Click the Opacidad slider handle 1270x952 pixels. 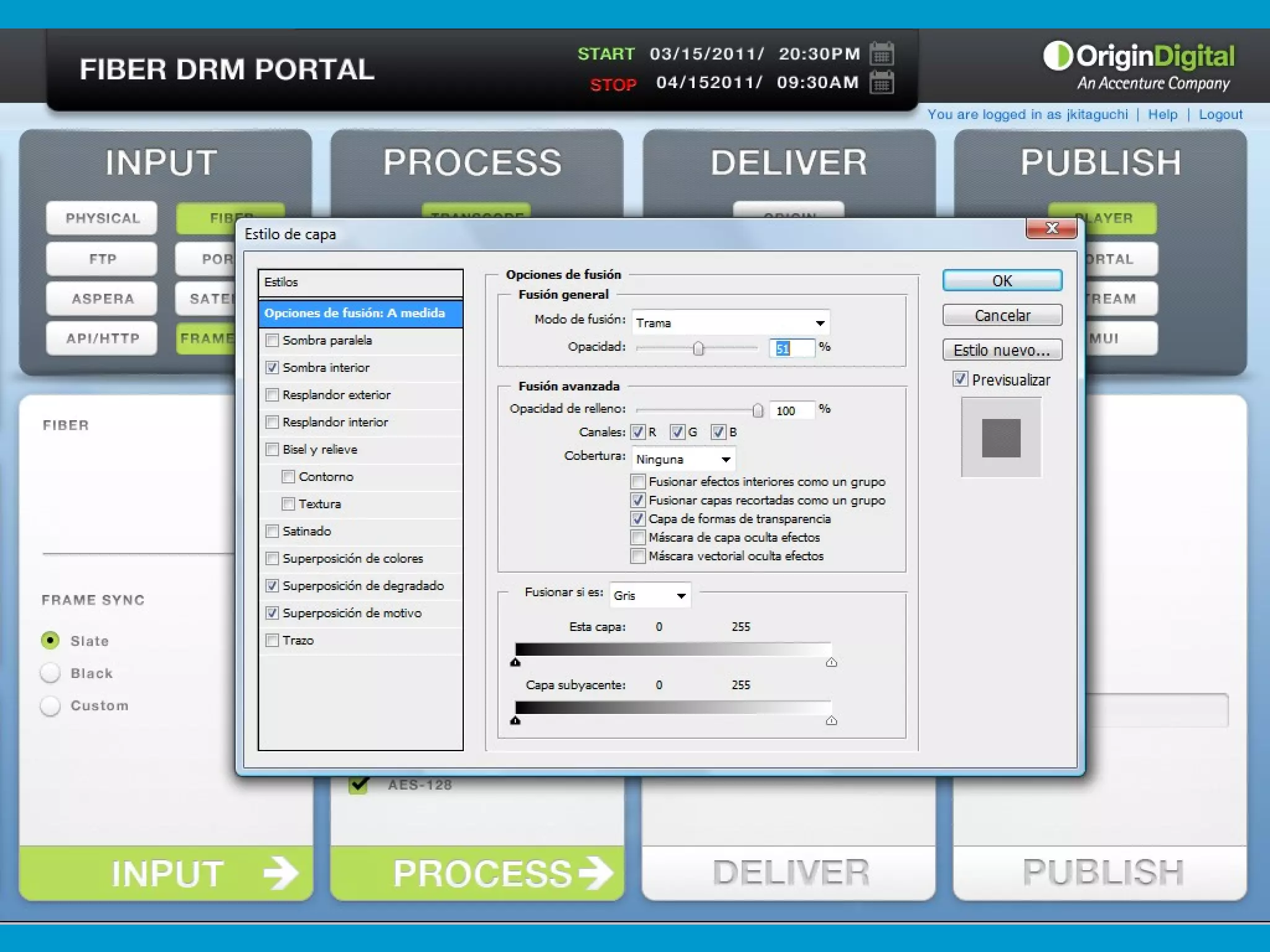pyautogui.click(x=698, y=349)
